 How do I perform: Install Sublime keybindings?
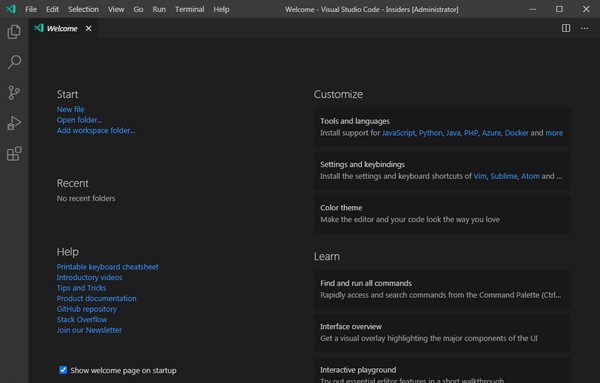coord(504,176)
